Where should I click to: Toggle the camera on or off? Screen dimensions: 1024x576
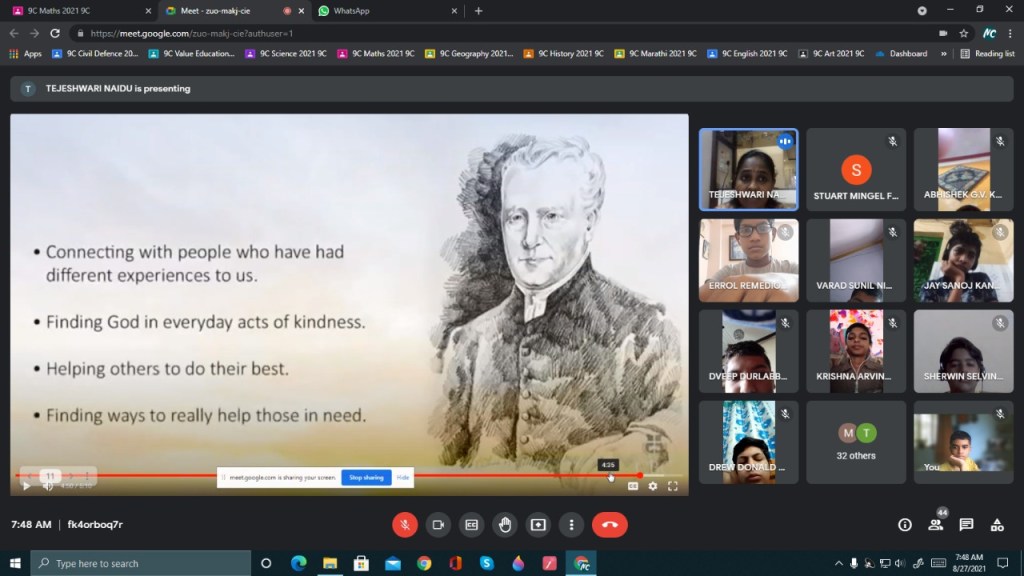(x=438, y=524)
